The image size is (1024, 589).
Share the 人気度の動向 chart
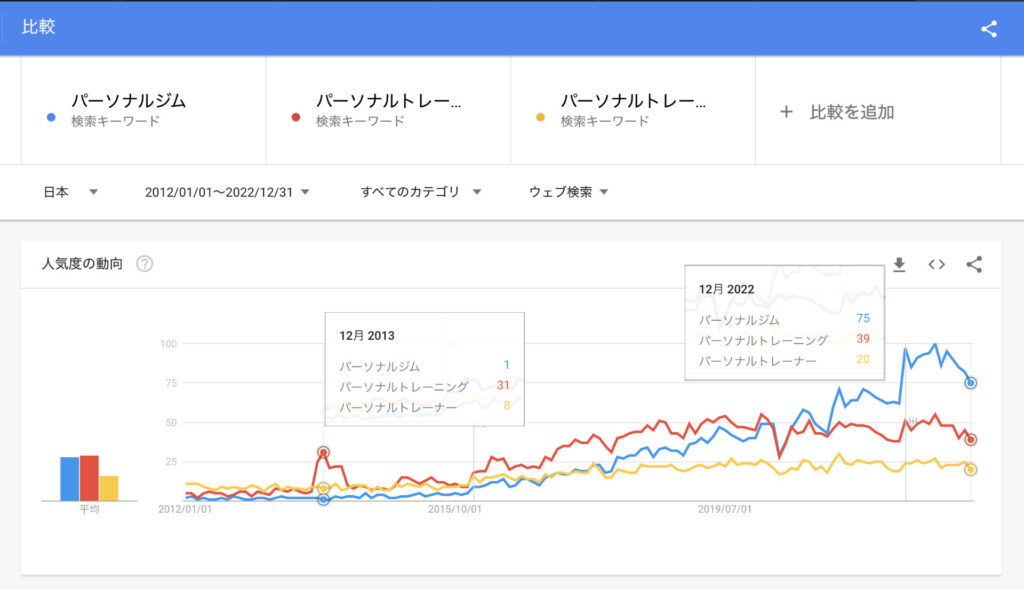tap(974, 264)
